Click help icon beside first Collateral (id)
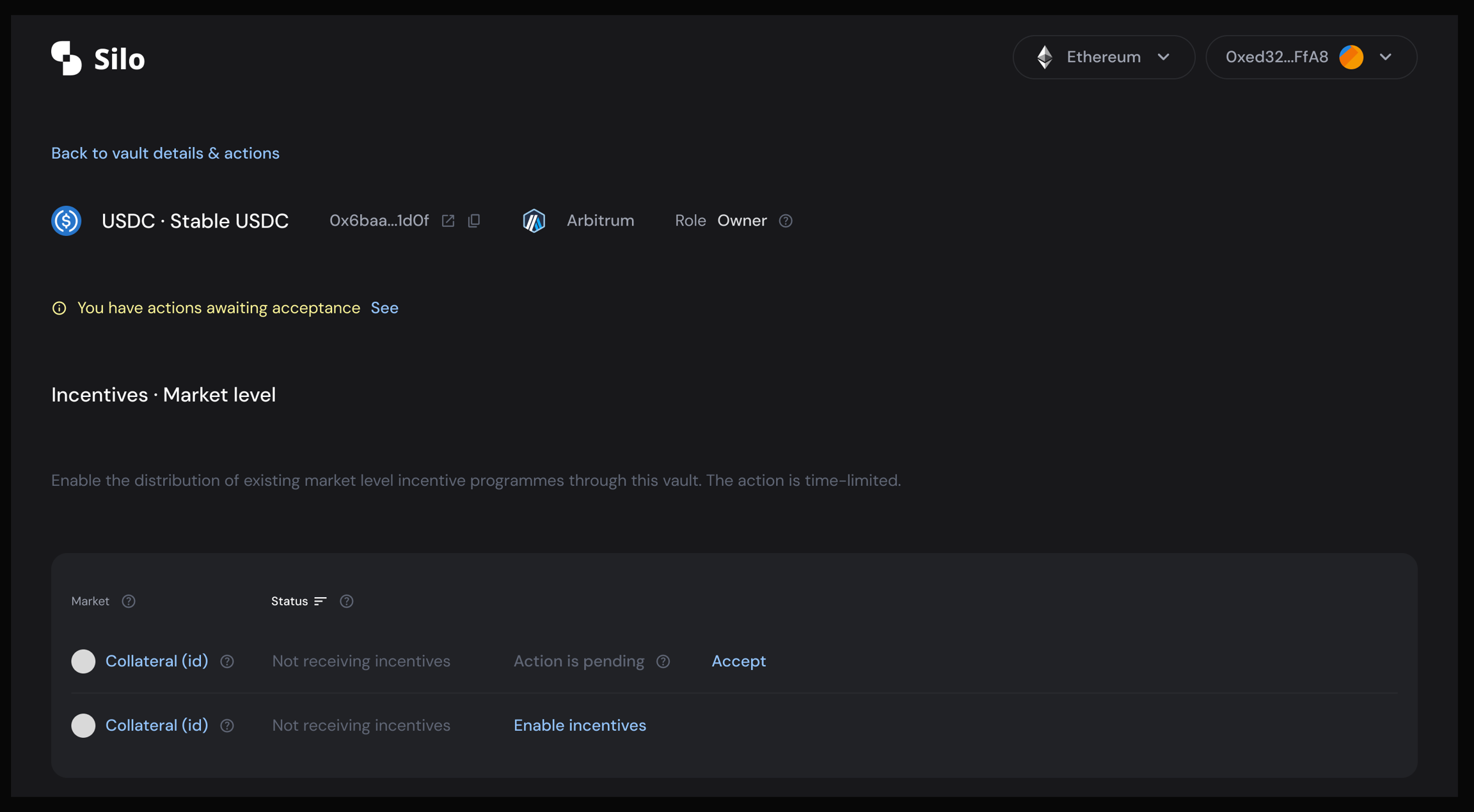This screenshot has height=812, width=1474. pos(227,661)
